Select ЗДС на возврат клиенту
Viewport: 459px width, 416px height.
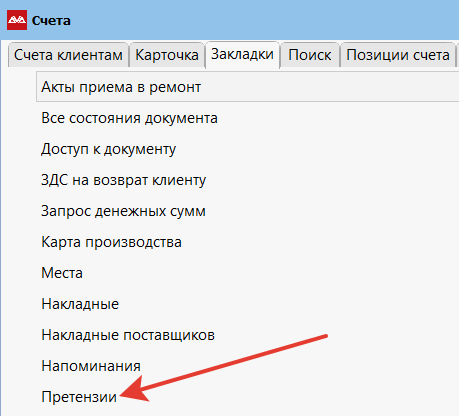(x=247, y=180)
